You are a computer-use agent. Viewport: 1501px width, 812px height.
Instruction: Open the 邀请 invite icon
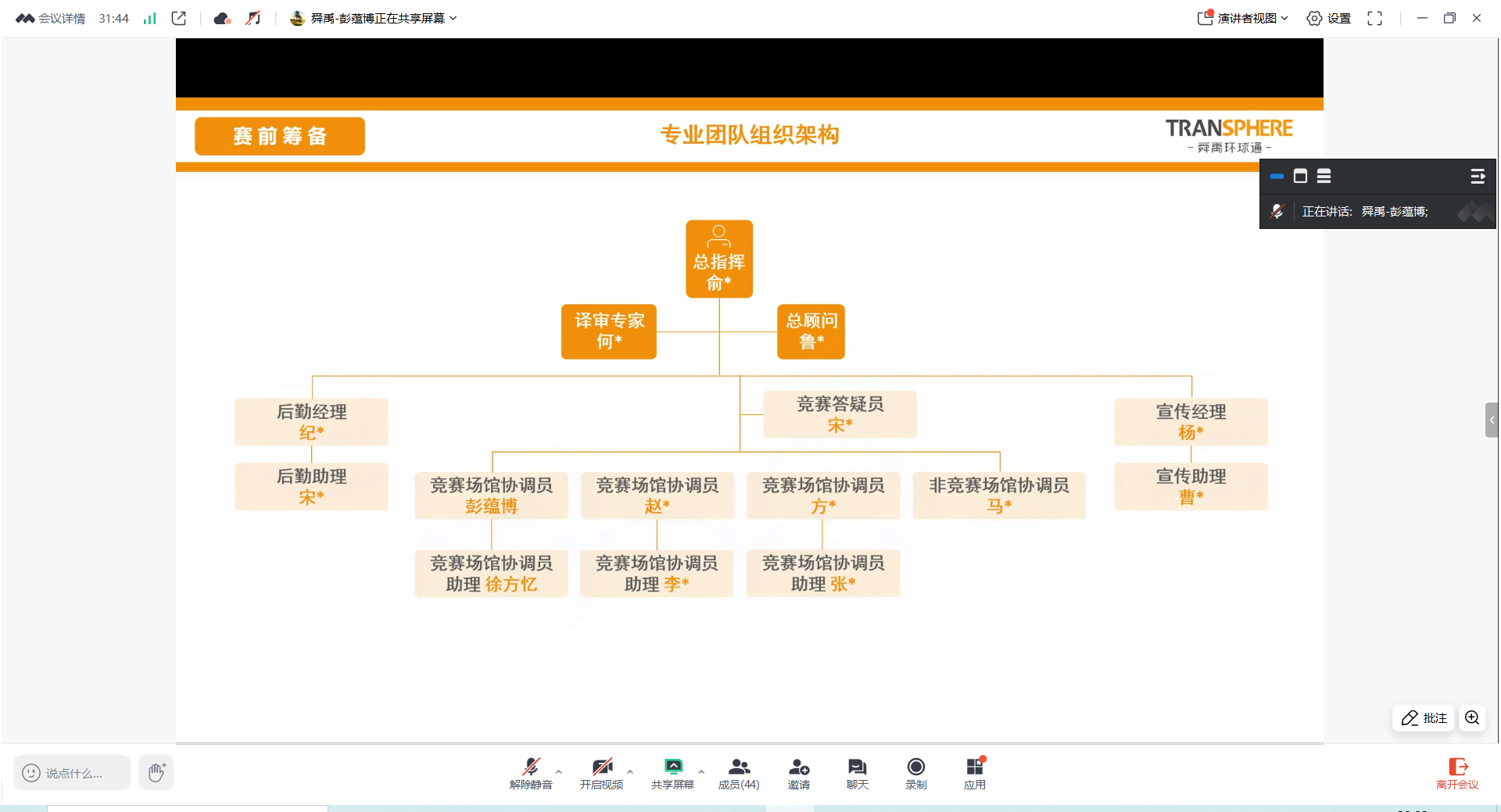798,773
